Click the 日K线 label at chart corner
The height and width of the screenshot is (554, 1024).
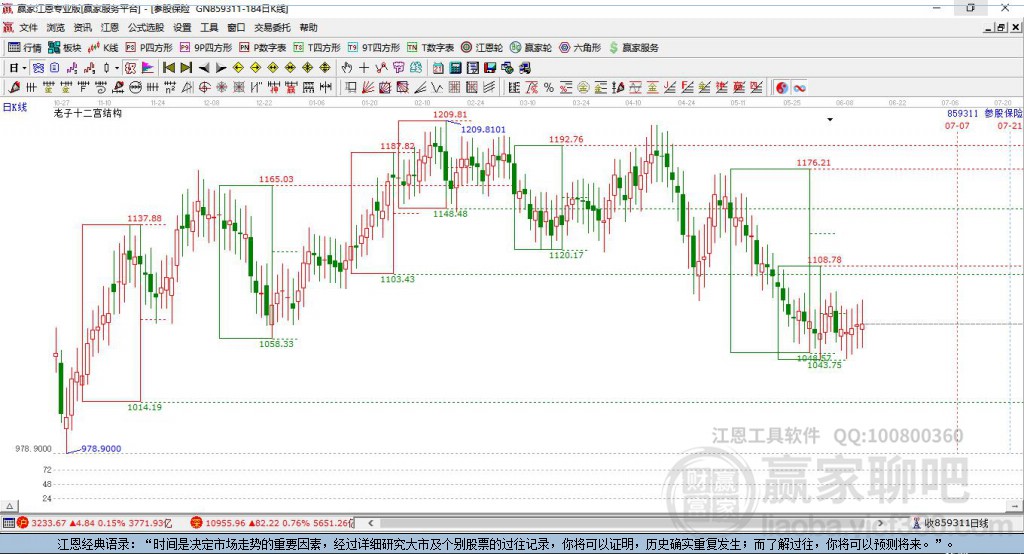tap(15, 107)
